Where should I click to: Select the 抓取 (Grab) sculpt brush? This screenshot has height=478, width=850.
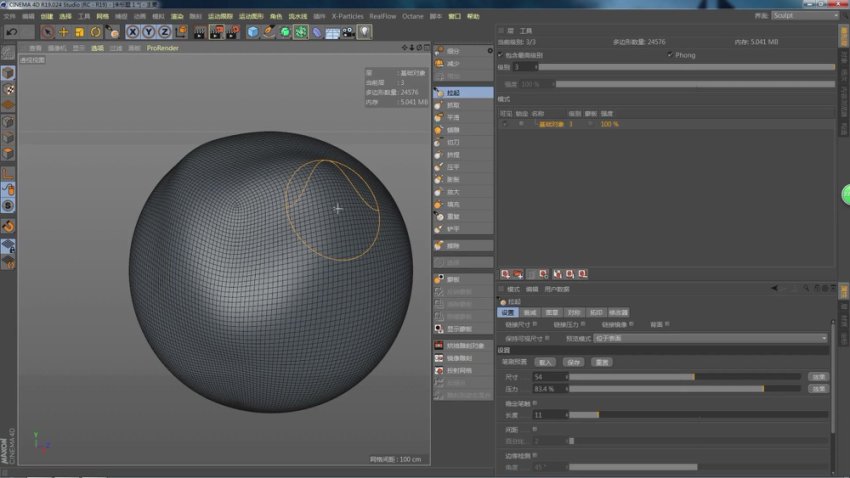tap(455, 105)
